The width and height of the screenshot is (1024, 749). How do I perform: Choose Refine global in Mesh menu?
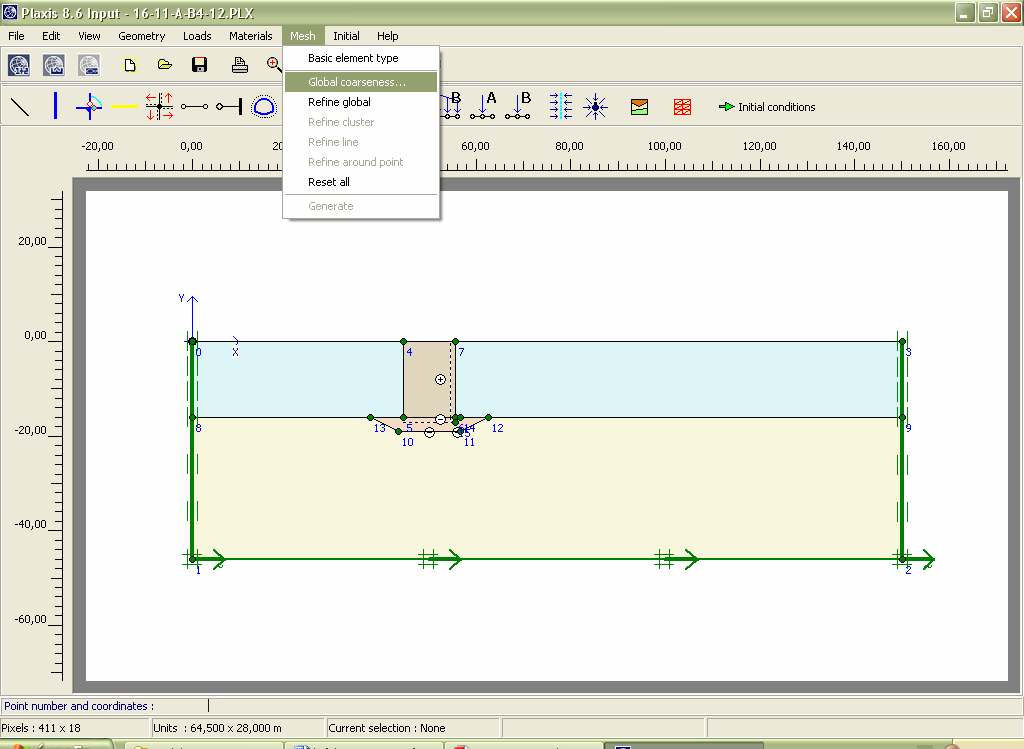tap(361, 102)
